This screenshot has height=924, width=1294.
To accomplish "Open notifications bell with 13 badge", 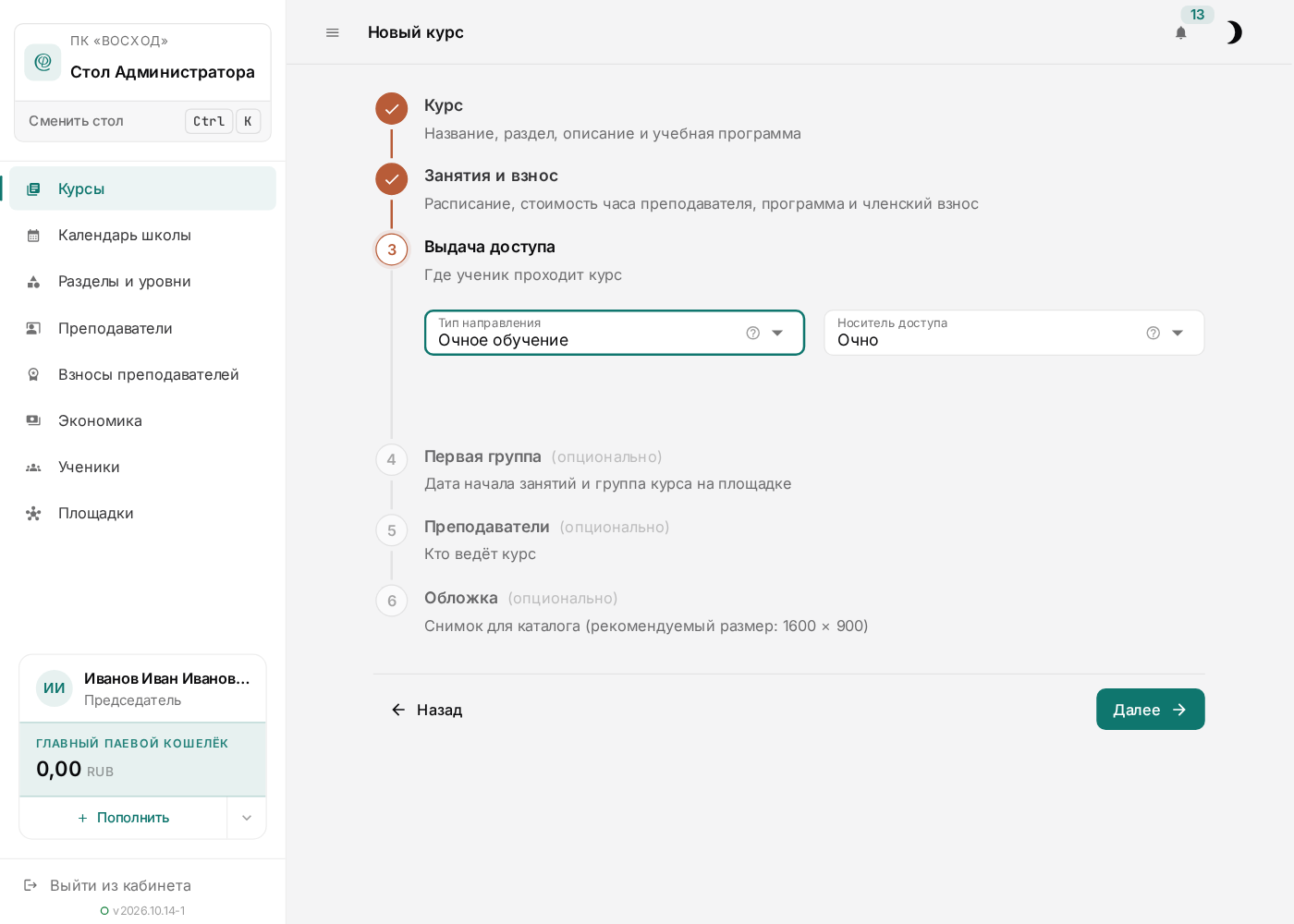I will (1181, 33).
